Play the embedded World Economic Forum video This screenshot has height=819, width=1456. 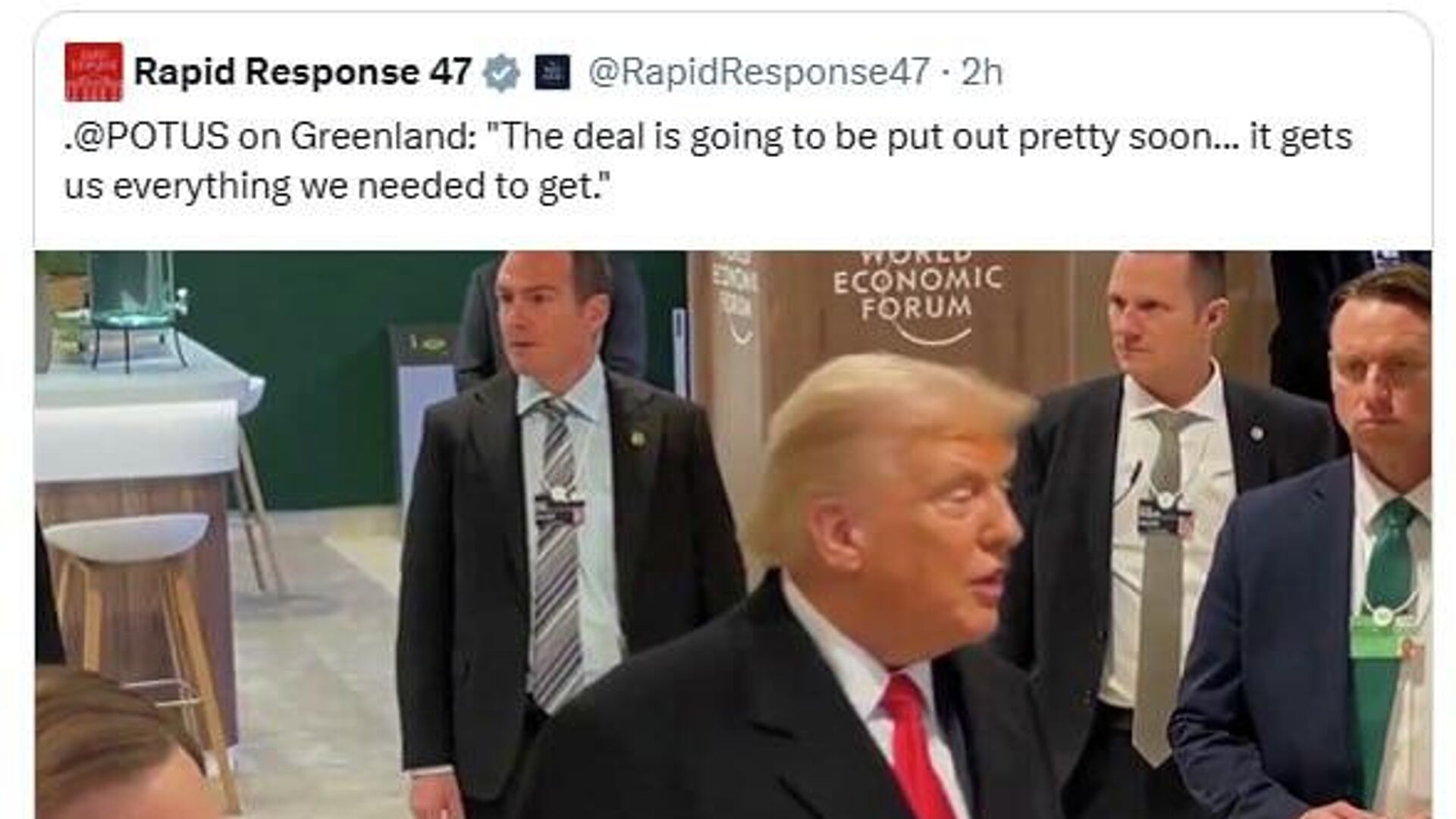(733, 535)
